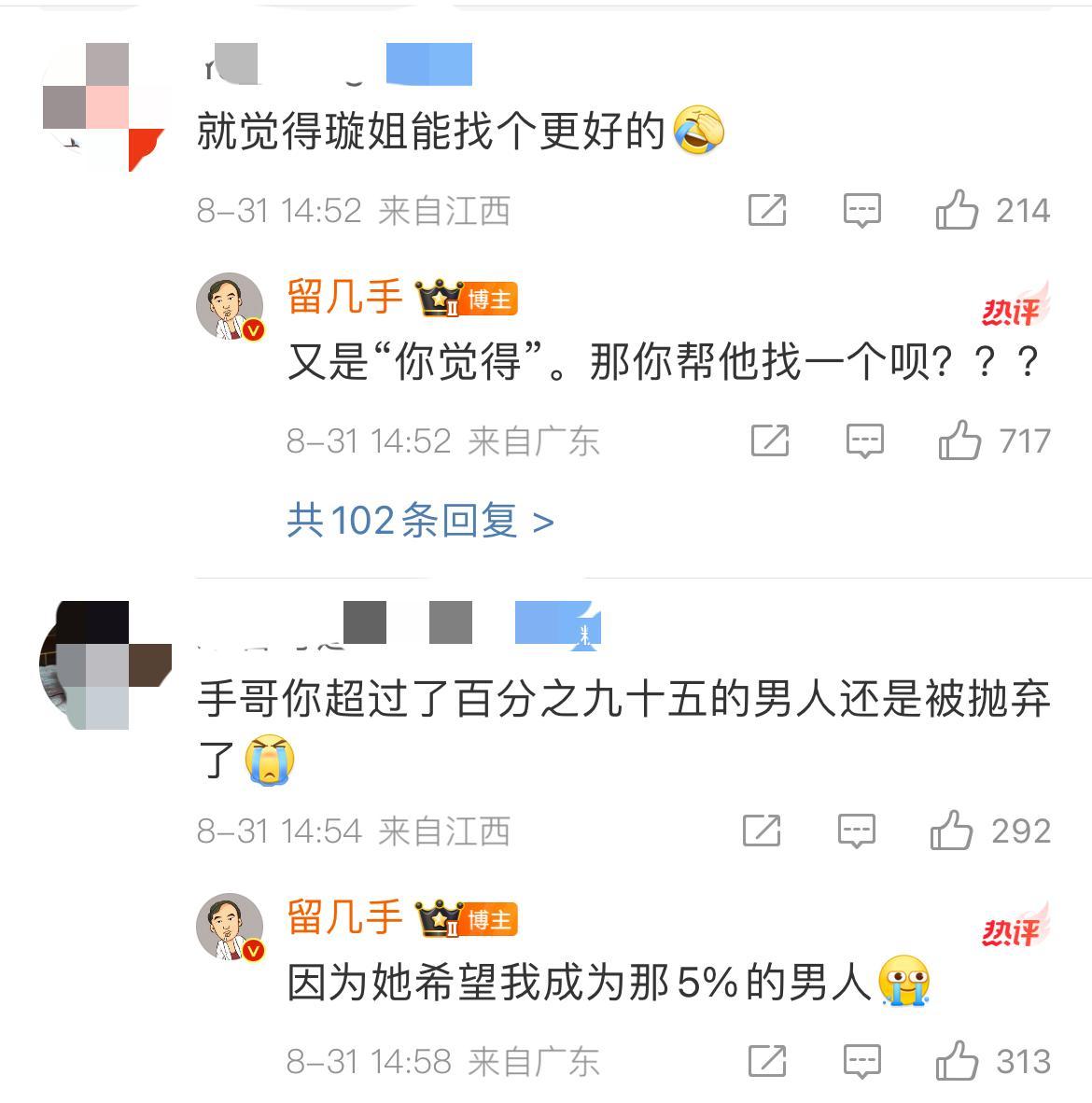Reply to the 就觉得璇姐能找个更好的 comment
This screenshot has width=1092, height=1103.
[861, 210]
